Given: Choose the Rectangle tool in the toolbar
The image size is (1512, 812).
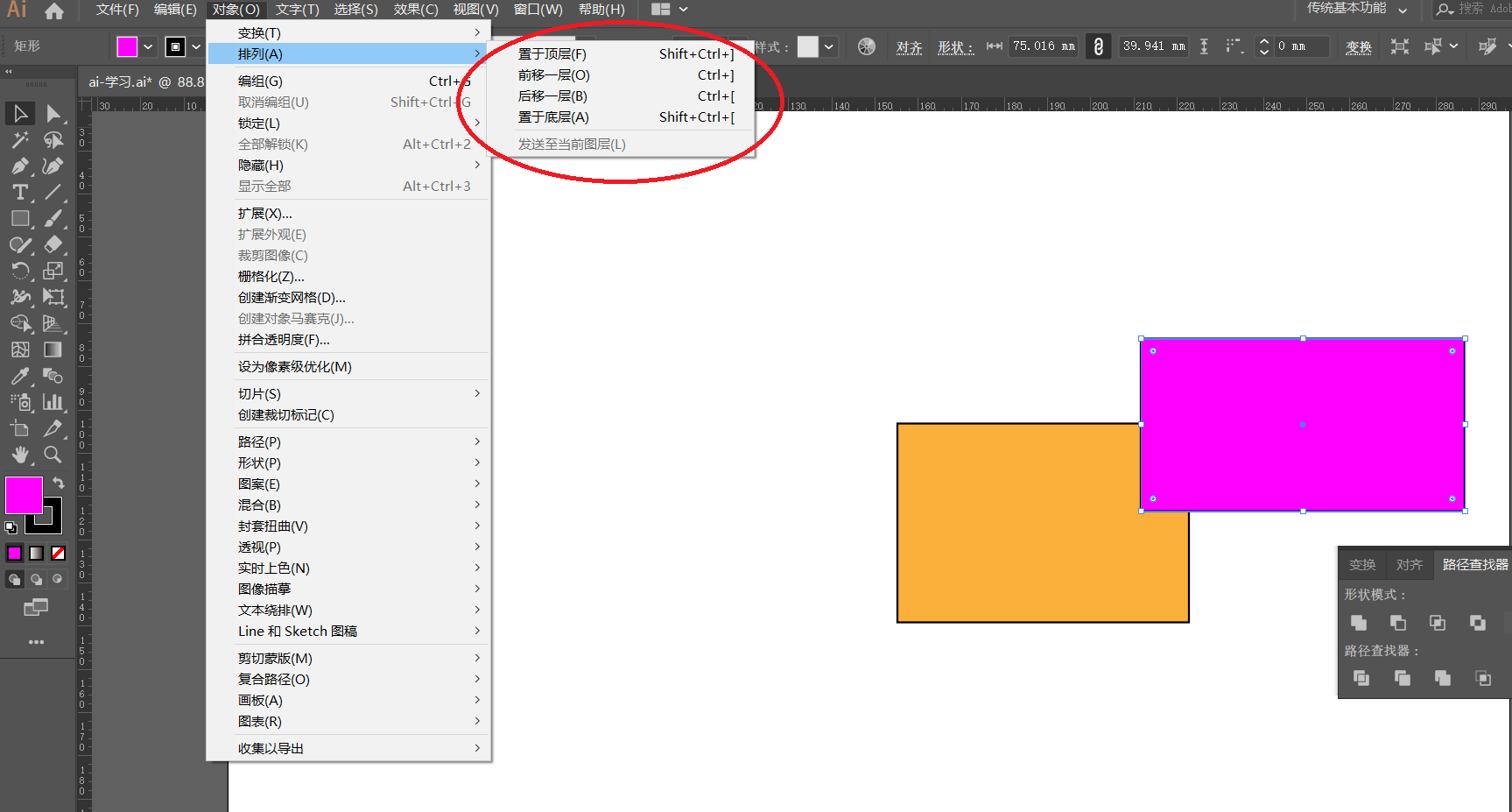Looking at the screenshot, I should pos(20,219).
